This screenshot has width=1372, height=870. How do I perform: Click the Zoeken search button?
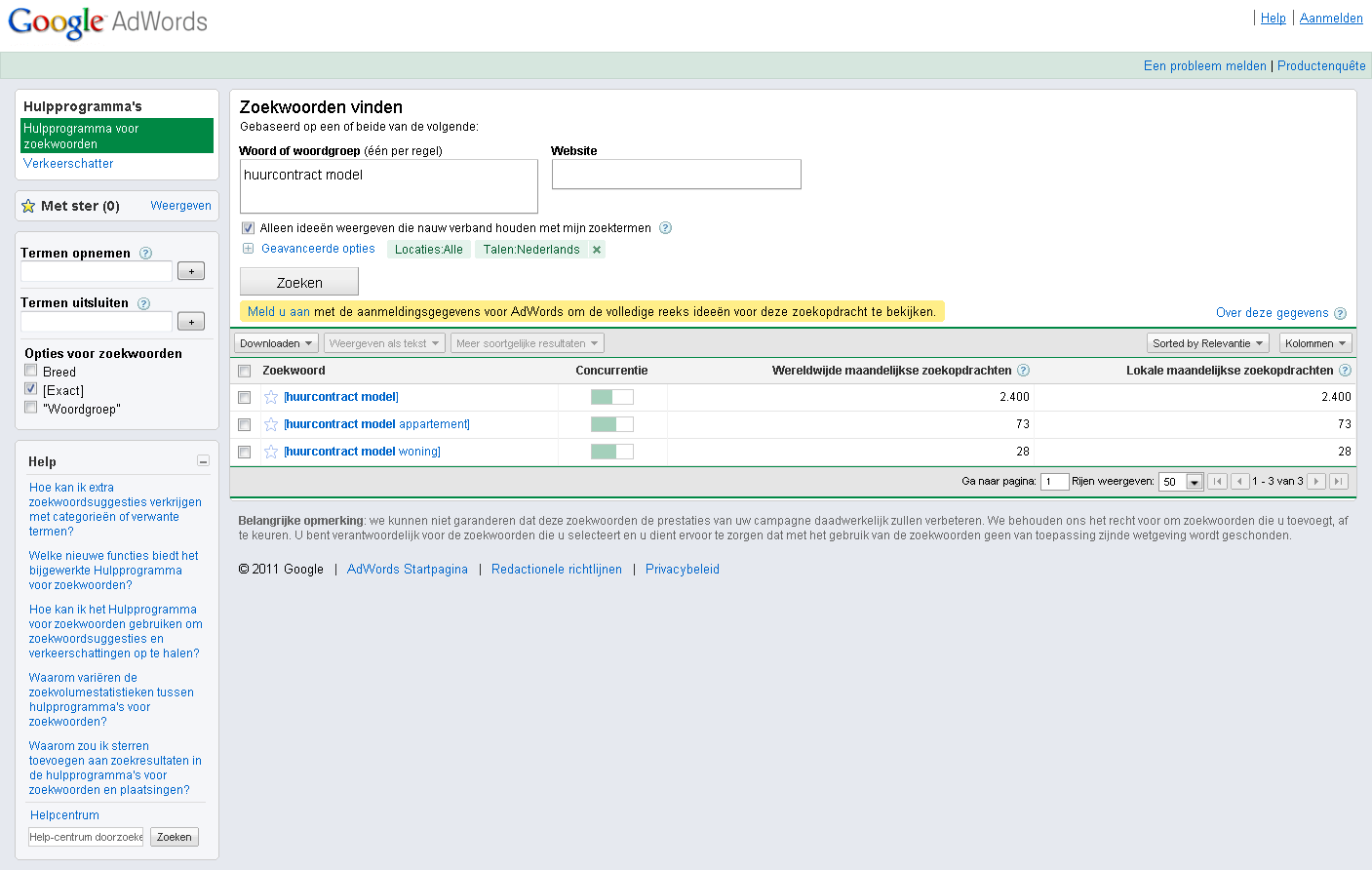pyautogui.click(x=299, y=282)
